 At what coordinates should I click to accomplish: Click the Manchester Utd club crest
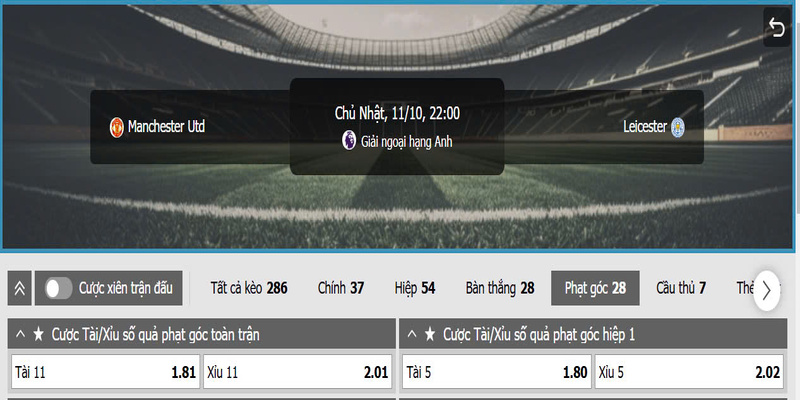117,127
